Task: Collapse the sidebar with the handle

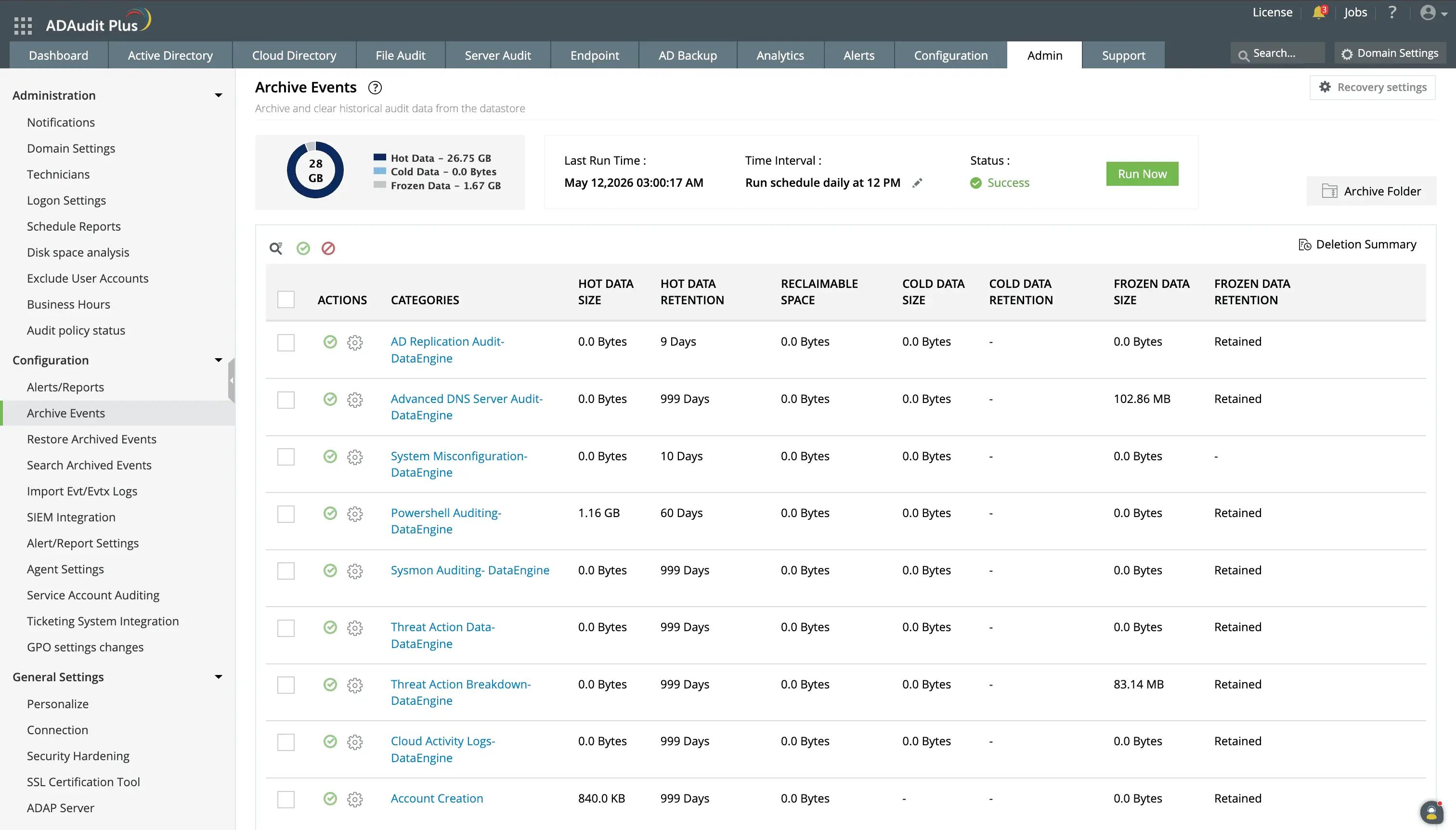Action: [x=232, y=380]
